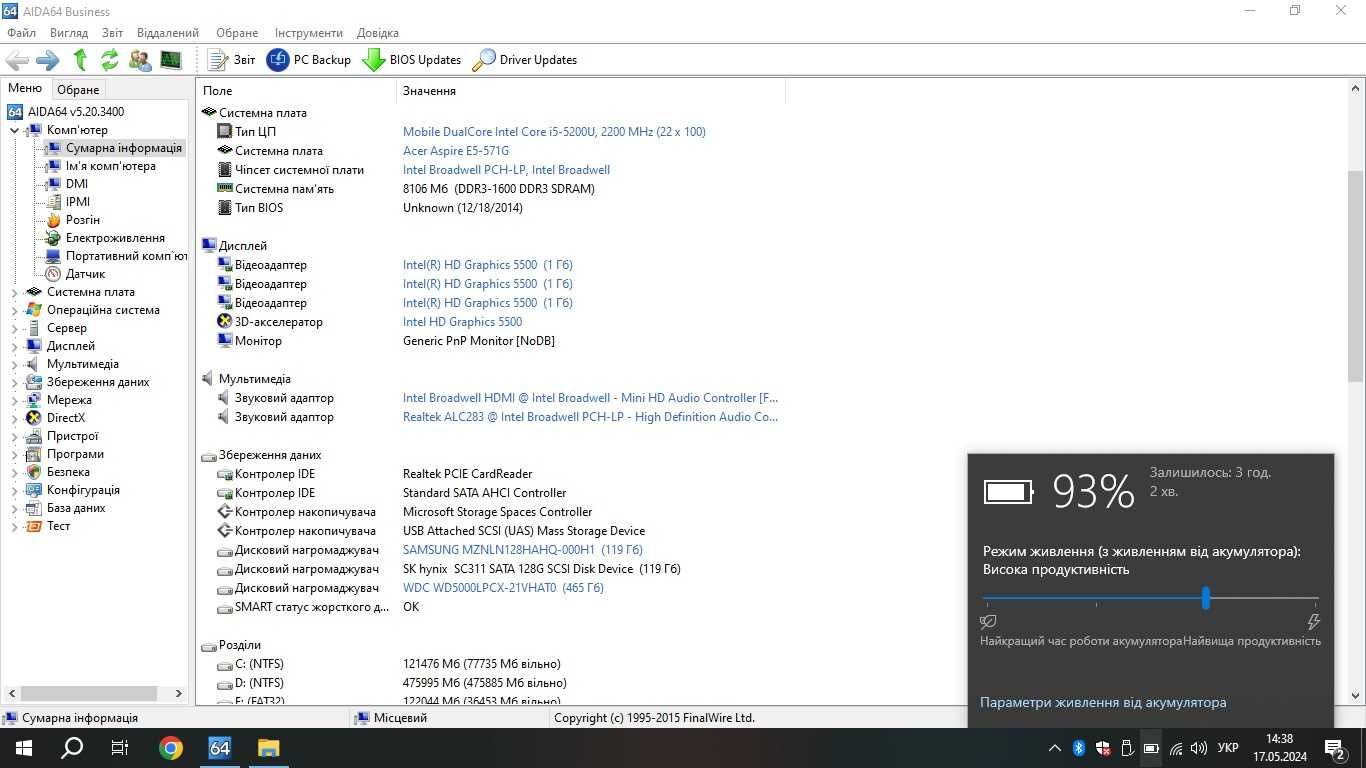Expand the DirectX tree node
The image size is (1366, 768).
coord(14,418)
